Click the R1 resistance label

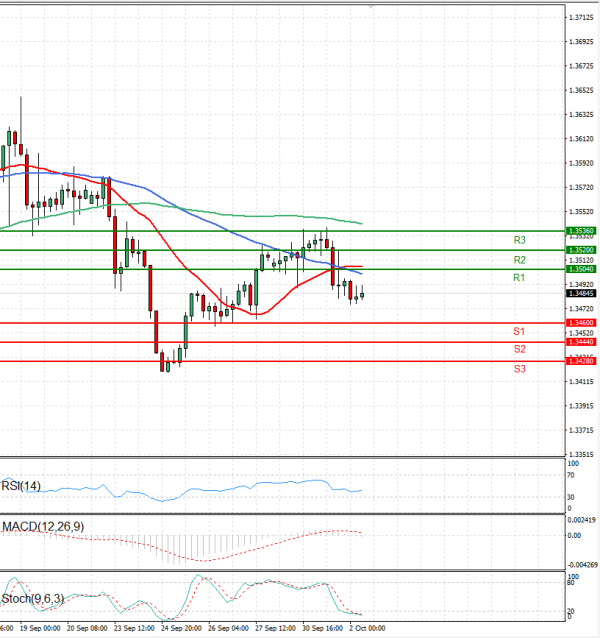tap(519, 277)
